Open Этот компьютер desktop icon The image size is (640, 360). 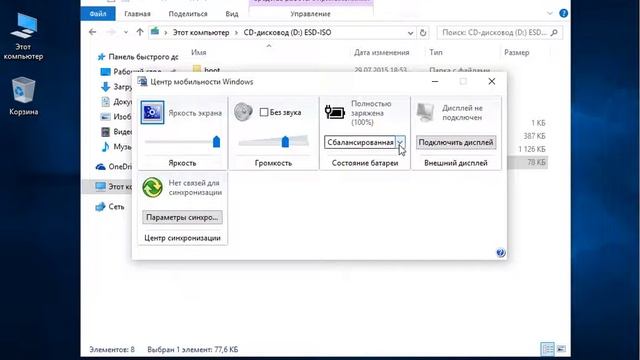coord(23,37)
